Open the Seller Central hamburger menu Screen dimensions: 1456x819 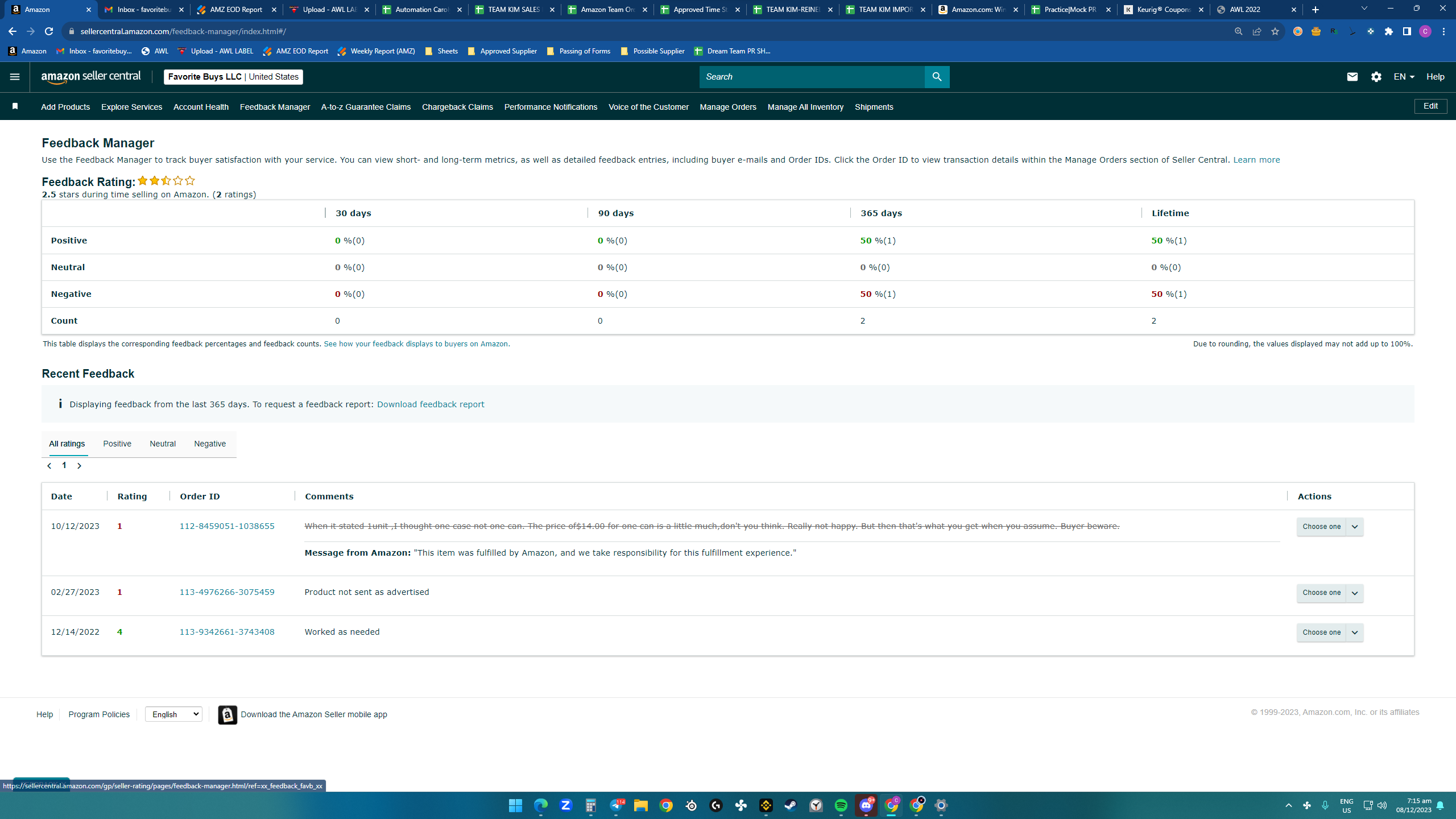click(x=15, y=77)
